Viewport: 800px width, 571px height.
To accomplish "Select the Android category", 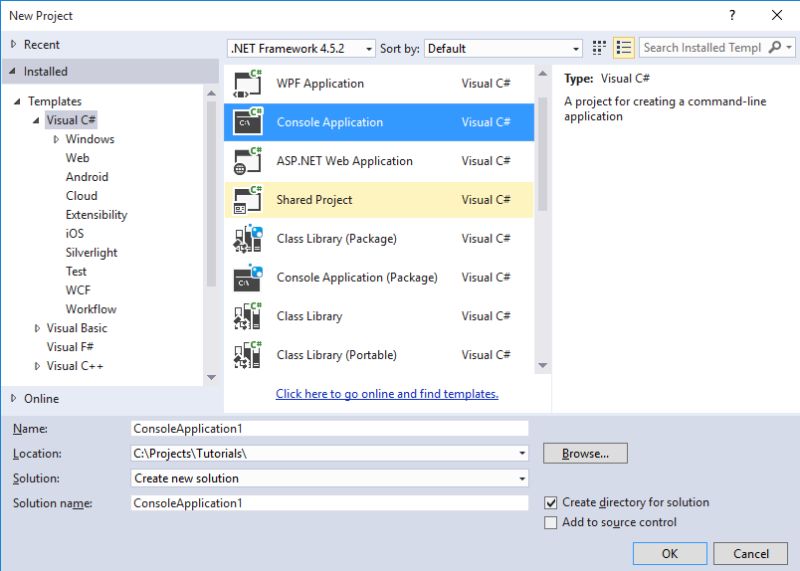I will tap(87, 177).
